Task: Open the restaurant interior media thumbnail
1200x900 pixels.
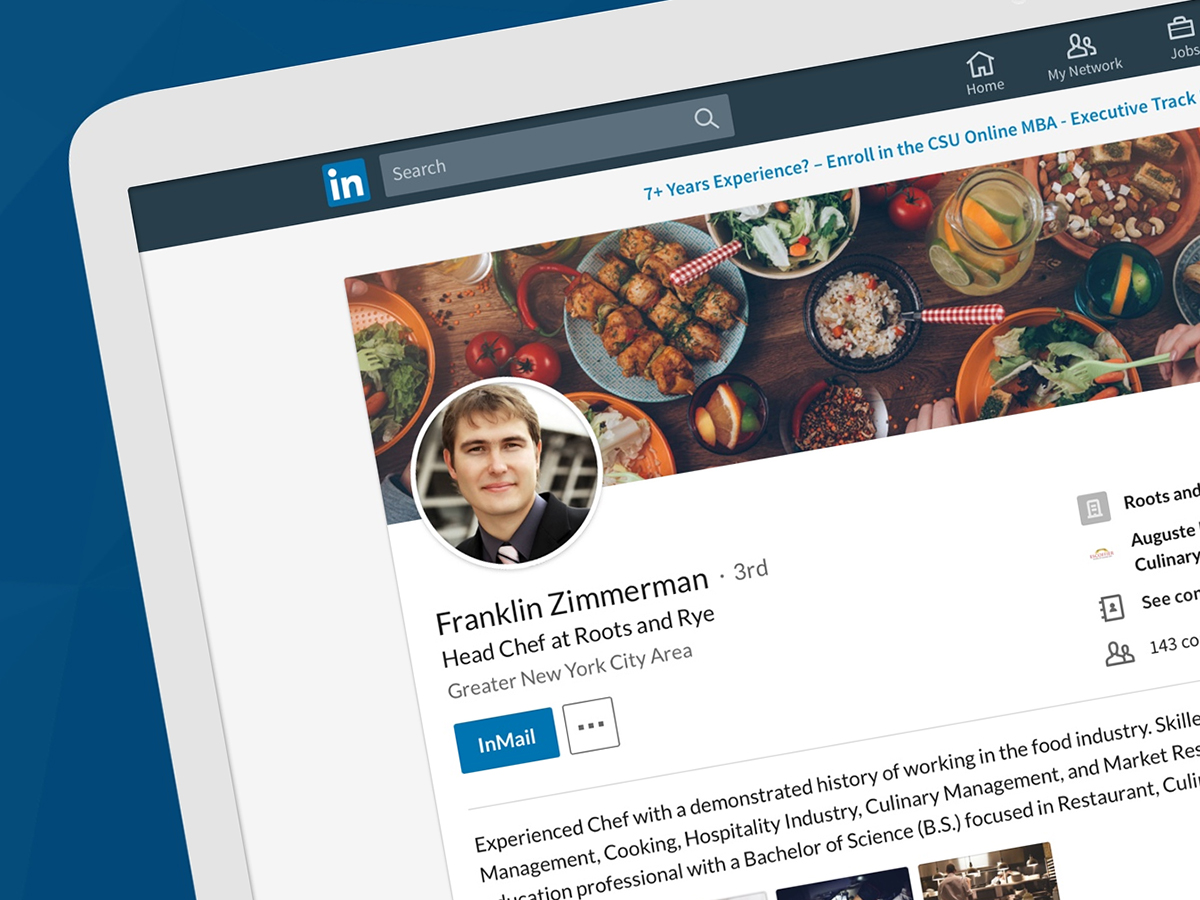Action: click(988, 872)
